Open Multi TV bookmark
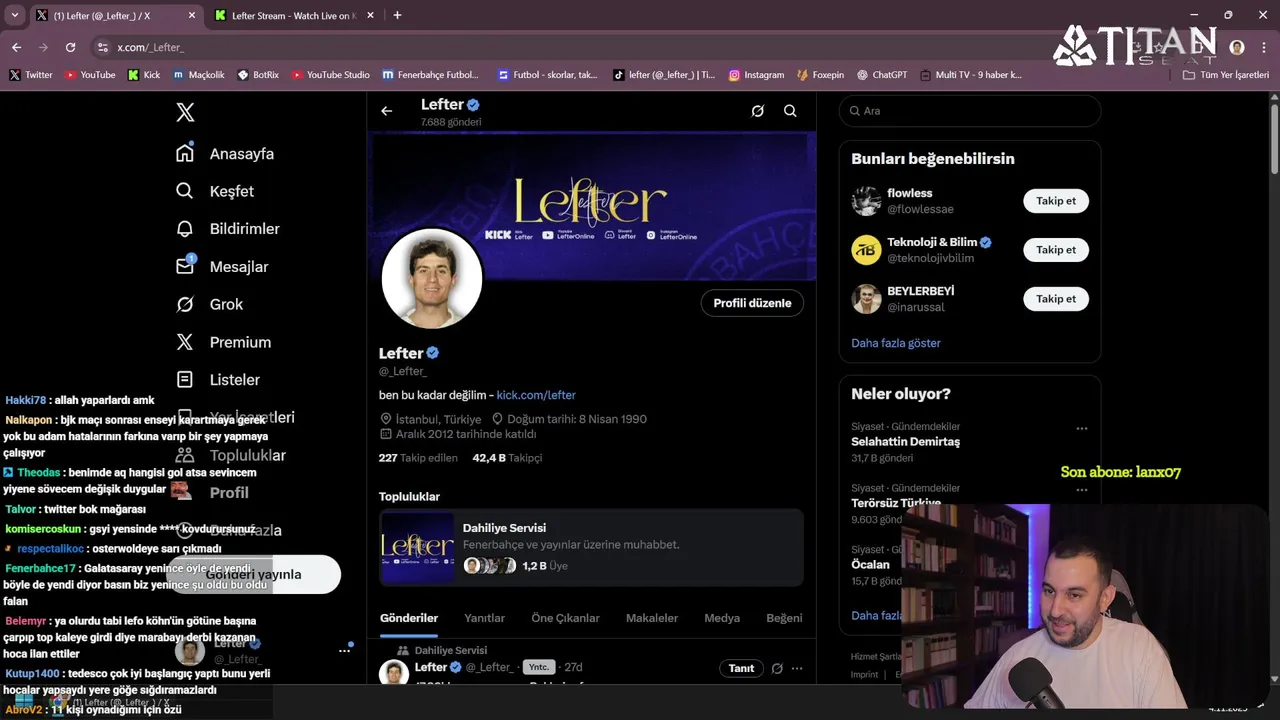Image resolution: width=1280 pixels, height=720 pixels. pyautogui.click(x=971, y=75)
